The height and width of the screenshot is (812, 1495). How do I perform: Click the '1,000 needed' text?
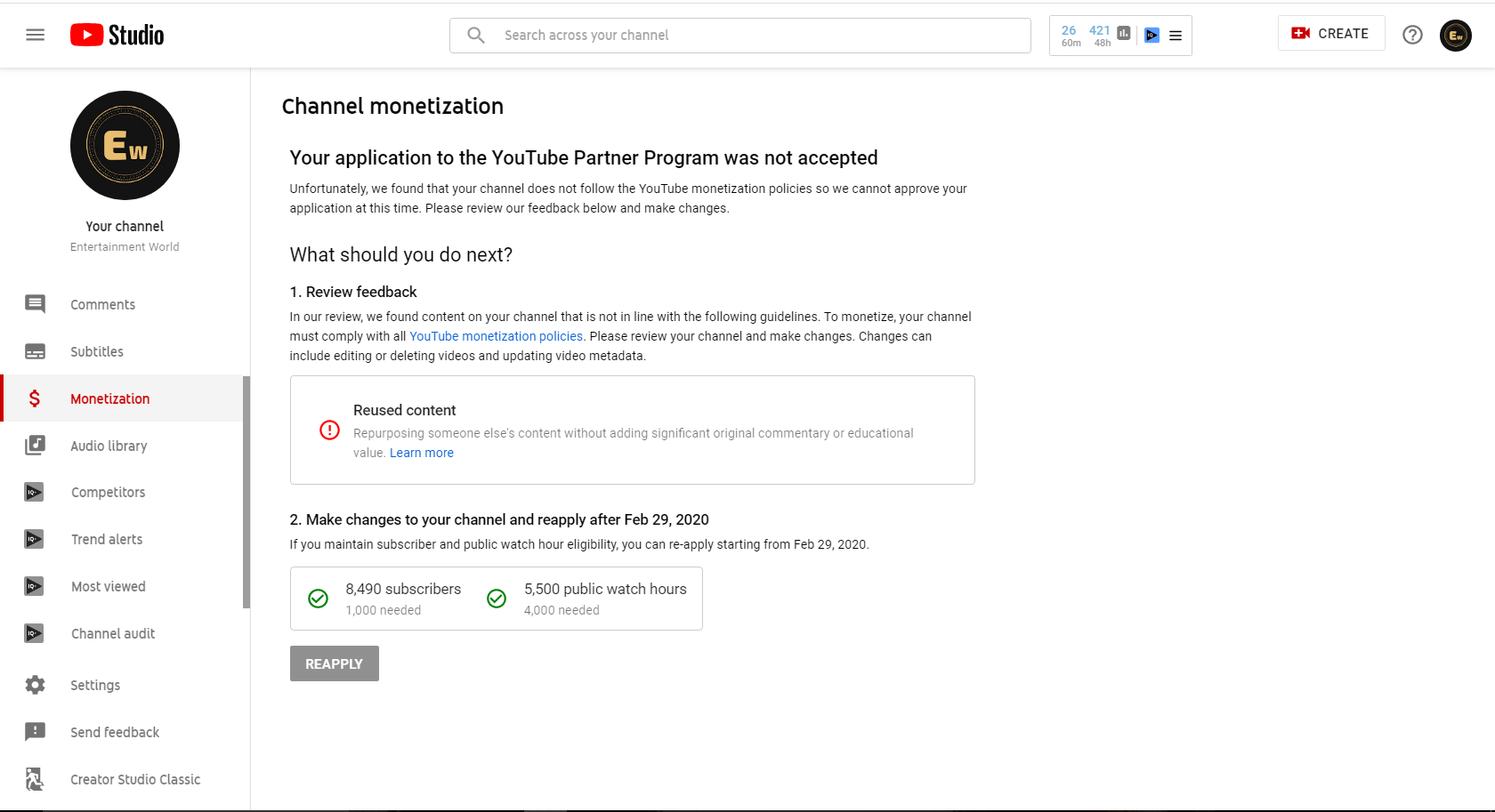[384, 610]
